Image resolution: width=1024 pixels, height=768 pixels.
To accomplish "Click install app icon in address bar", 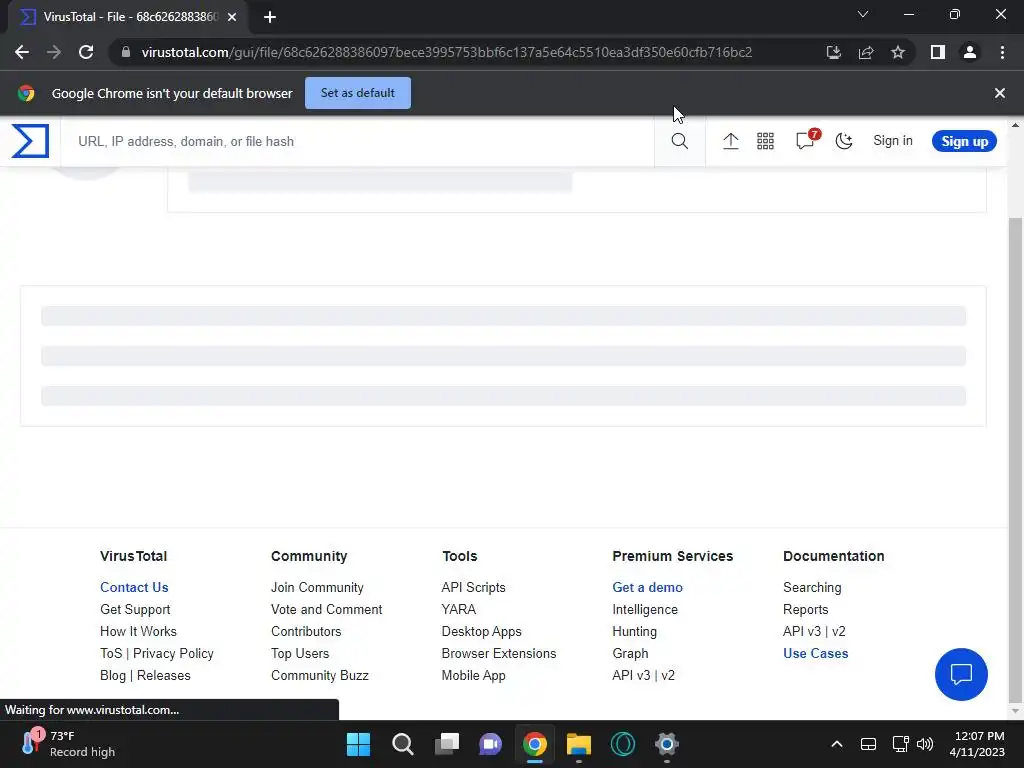I will coord(833,52).
